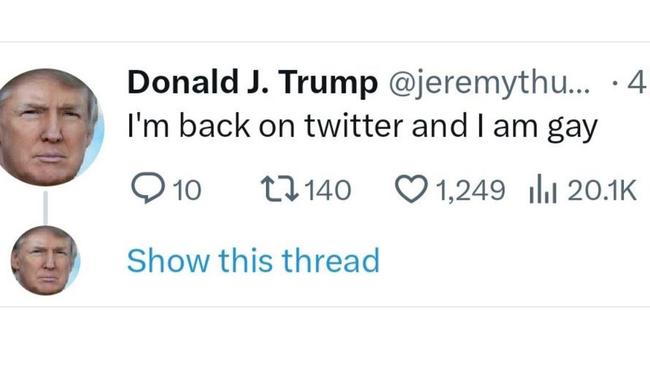Click the reply count 10
This screenshot has height=366, width=650.
[x=187, y=190]
